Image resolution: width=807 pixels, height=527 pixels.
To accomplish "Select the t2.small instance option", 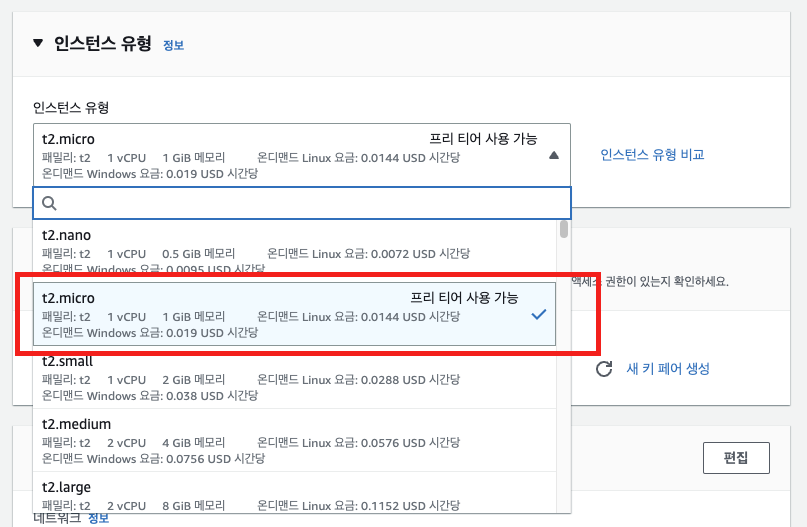I will pyautogui.click(x=294, y=377).
